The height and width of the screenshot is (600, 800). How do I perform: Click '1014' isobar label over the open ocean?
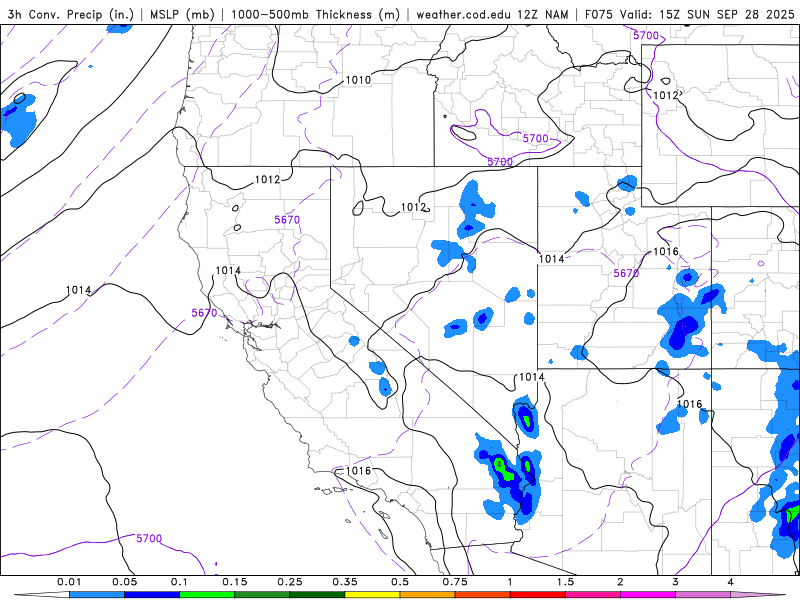(x=79, y=290)
